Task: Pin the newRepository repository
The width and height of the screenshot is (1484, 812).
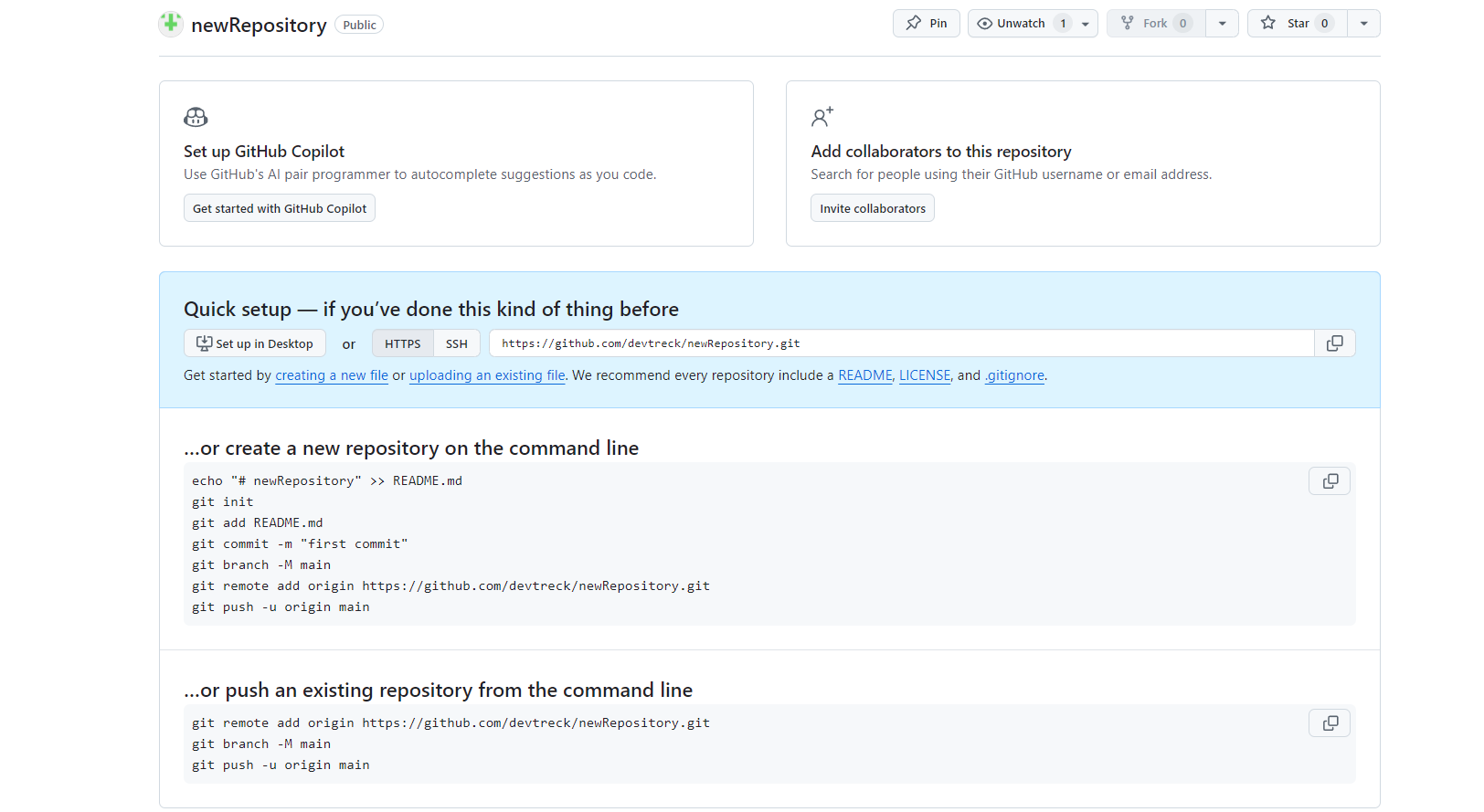Action: coord(927,24)
